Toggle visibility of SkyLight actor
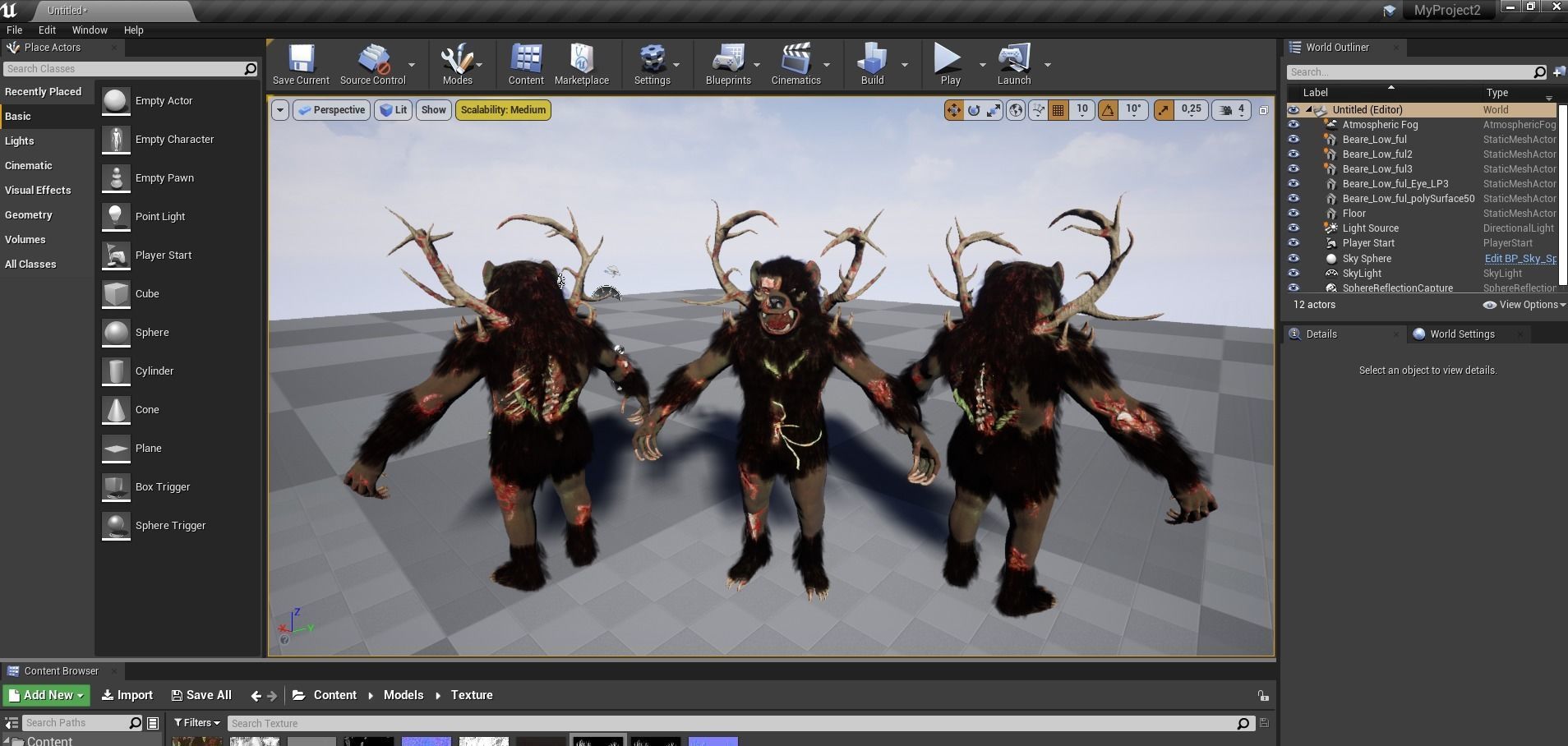This screenshot has width=1568, height=746. click(x=1294, y=274)
